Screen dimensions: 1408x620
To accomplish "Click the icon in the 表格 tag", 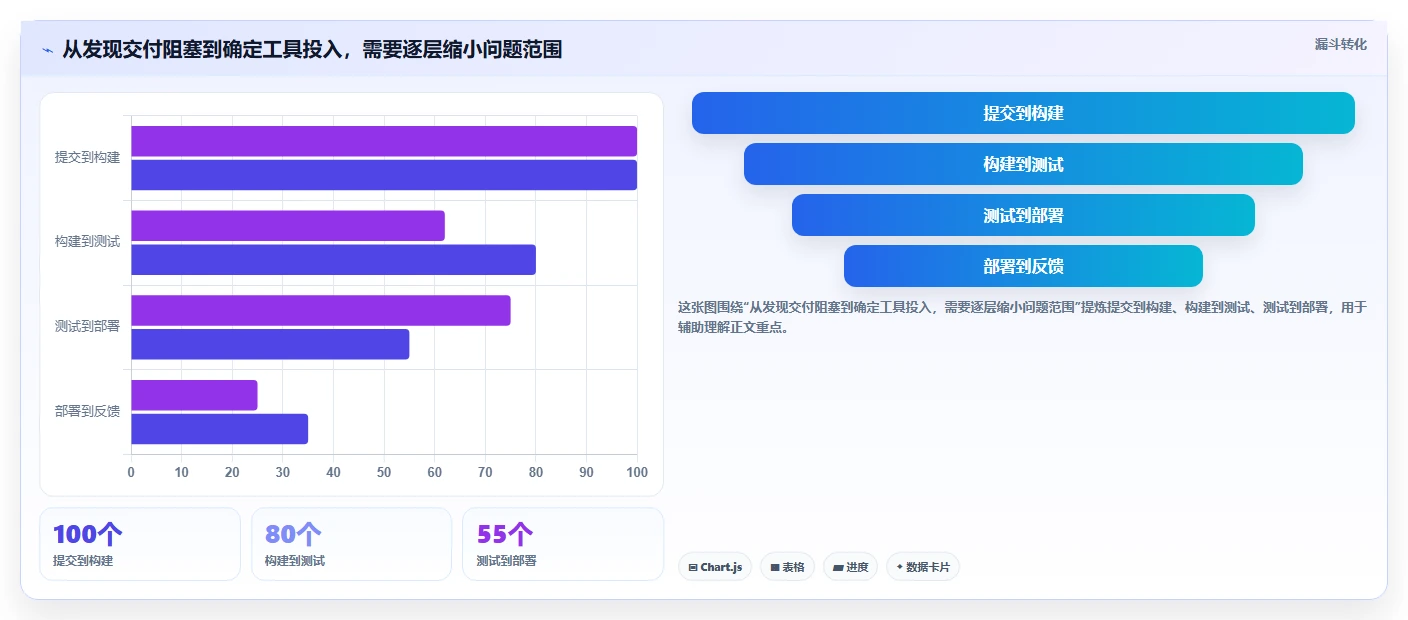I will pos(774,568).
